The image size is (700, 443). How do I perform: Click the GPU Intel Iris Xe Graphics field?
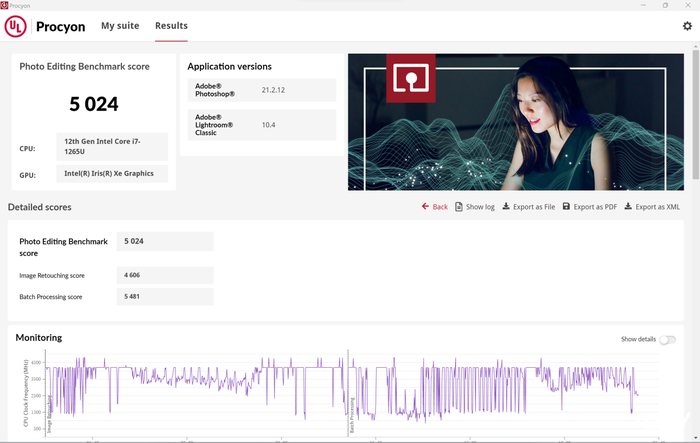click(113, 175)
